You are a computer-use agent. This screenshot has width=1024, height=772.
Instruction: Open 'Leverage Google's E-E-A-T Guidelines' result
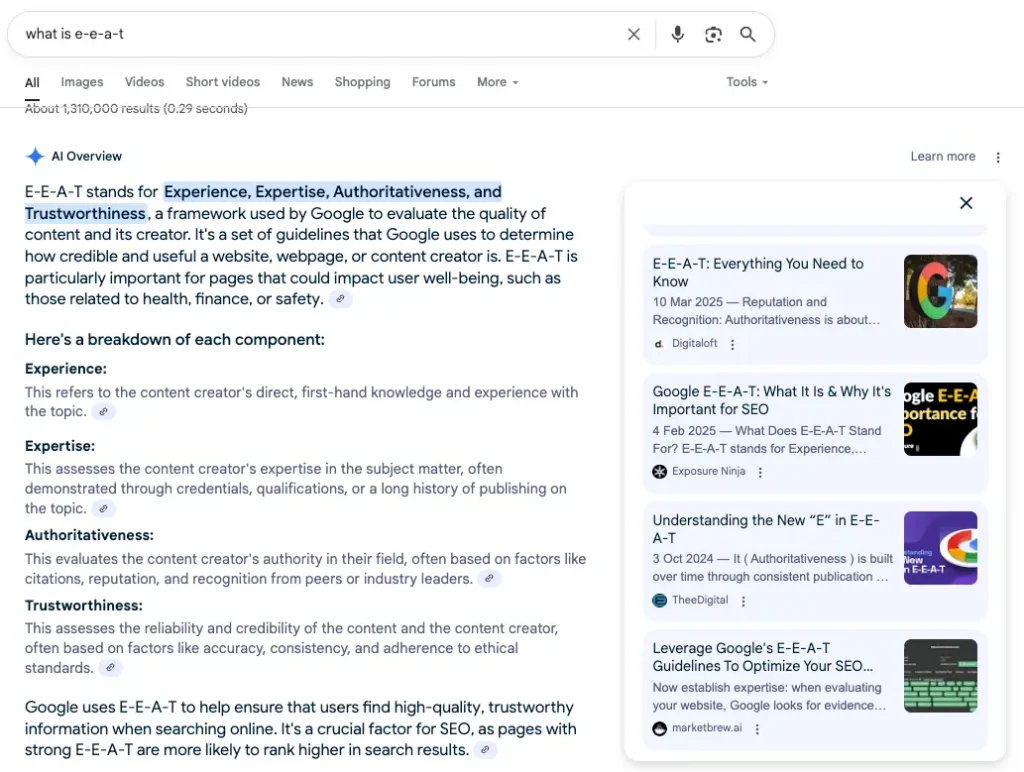[763, 657]
